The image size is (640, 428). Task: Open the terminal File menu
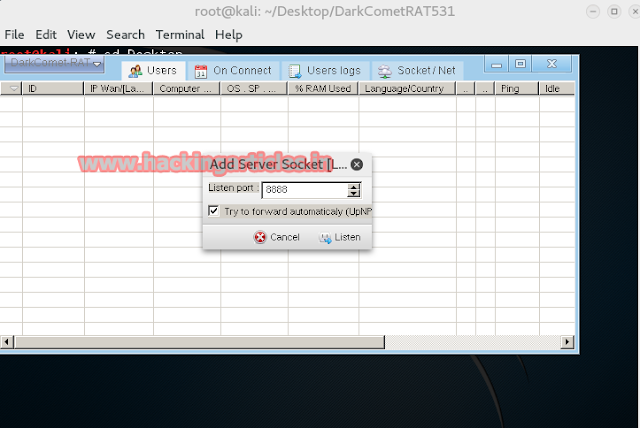pyautogui.click(x=14, y=35)
